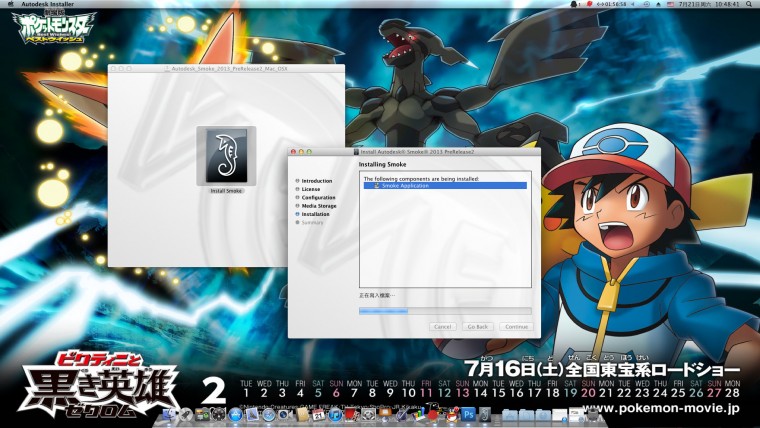The width and height of the screenshot is (760, 428).
Task: Click the components list box
Action: (x=445, y=229)
